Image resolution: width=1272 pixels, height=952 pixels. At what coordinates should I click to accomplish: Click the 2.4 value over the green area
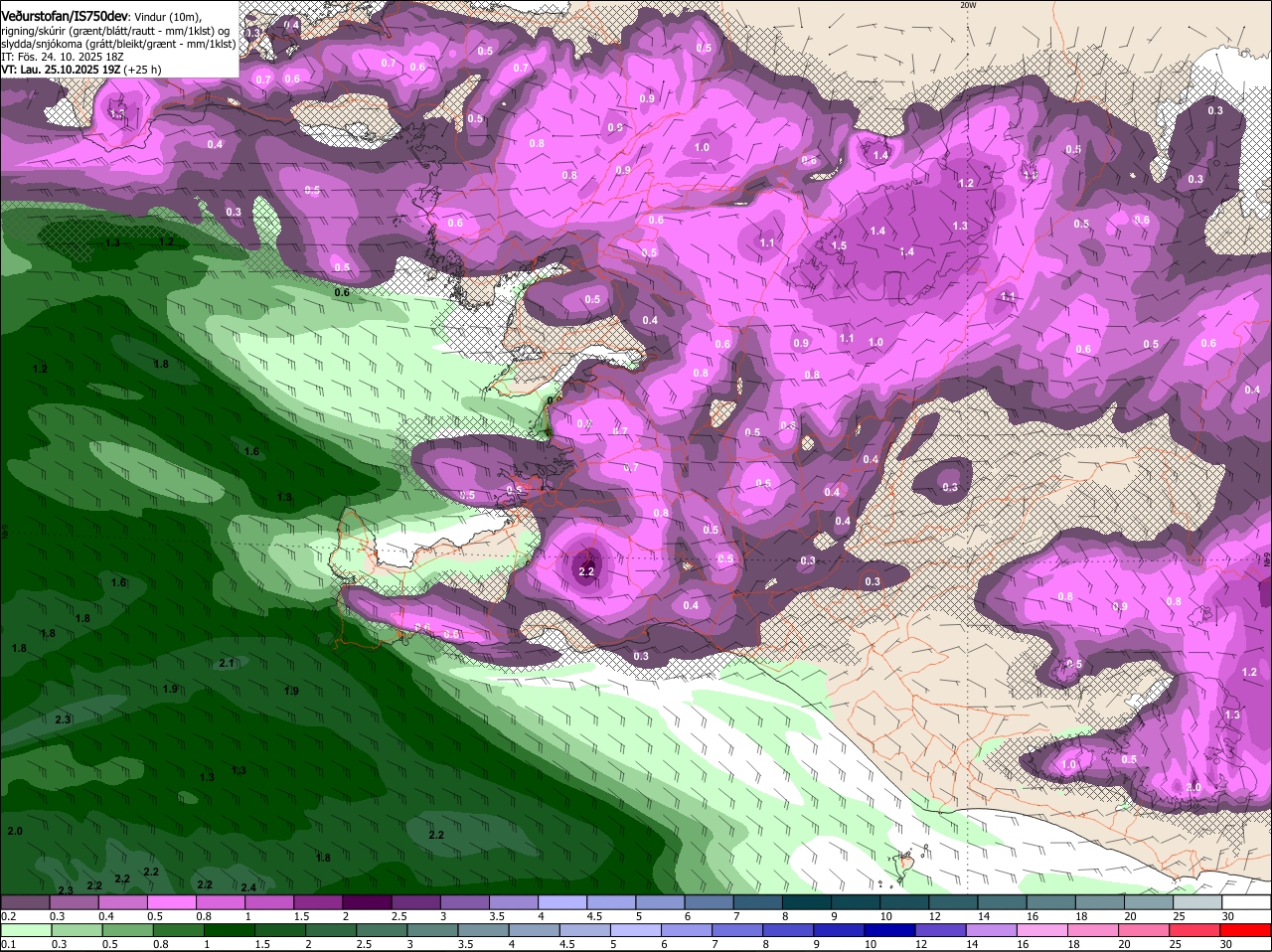tap(248, 887)
